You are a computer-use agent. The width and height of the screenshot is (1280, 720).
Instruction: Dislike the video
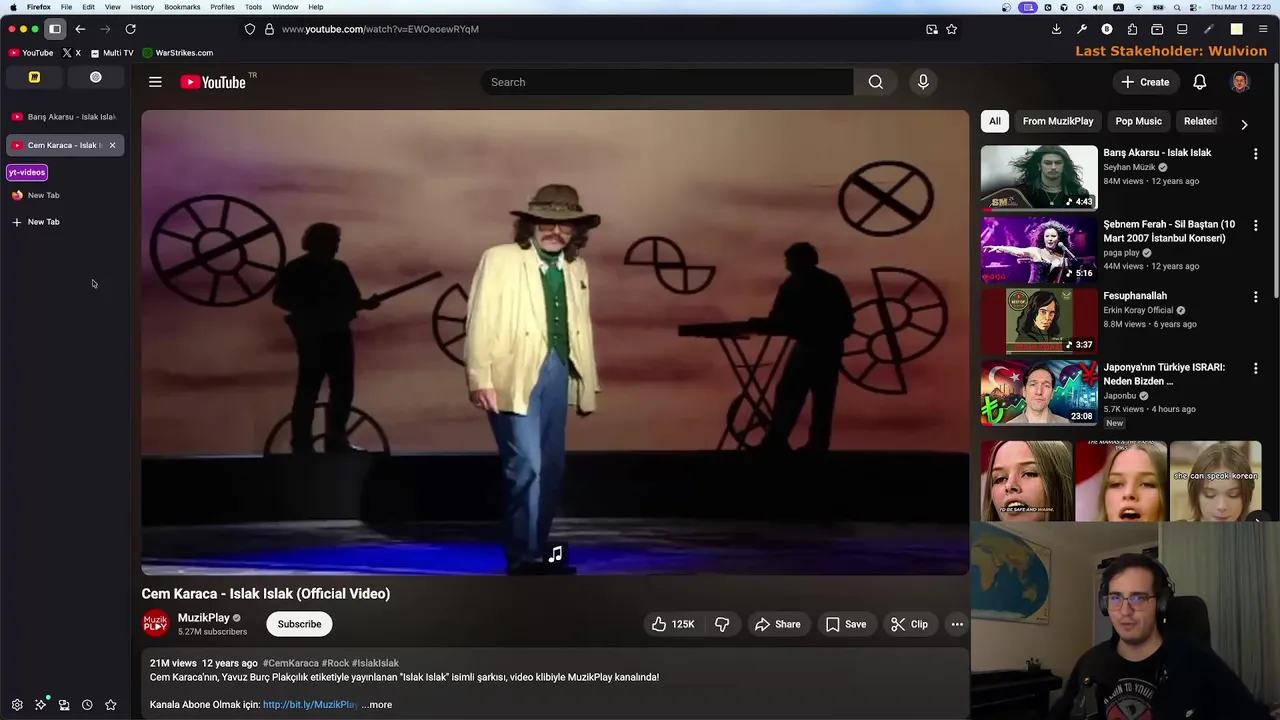pyautogui.click(x=722, y=624)
